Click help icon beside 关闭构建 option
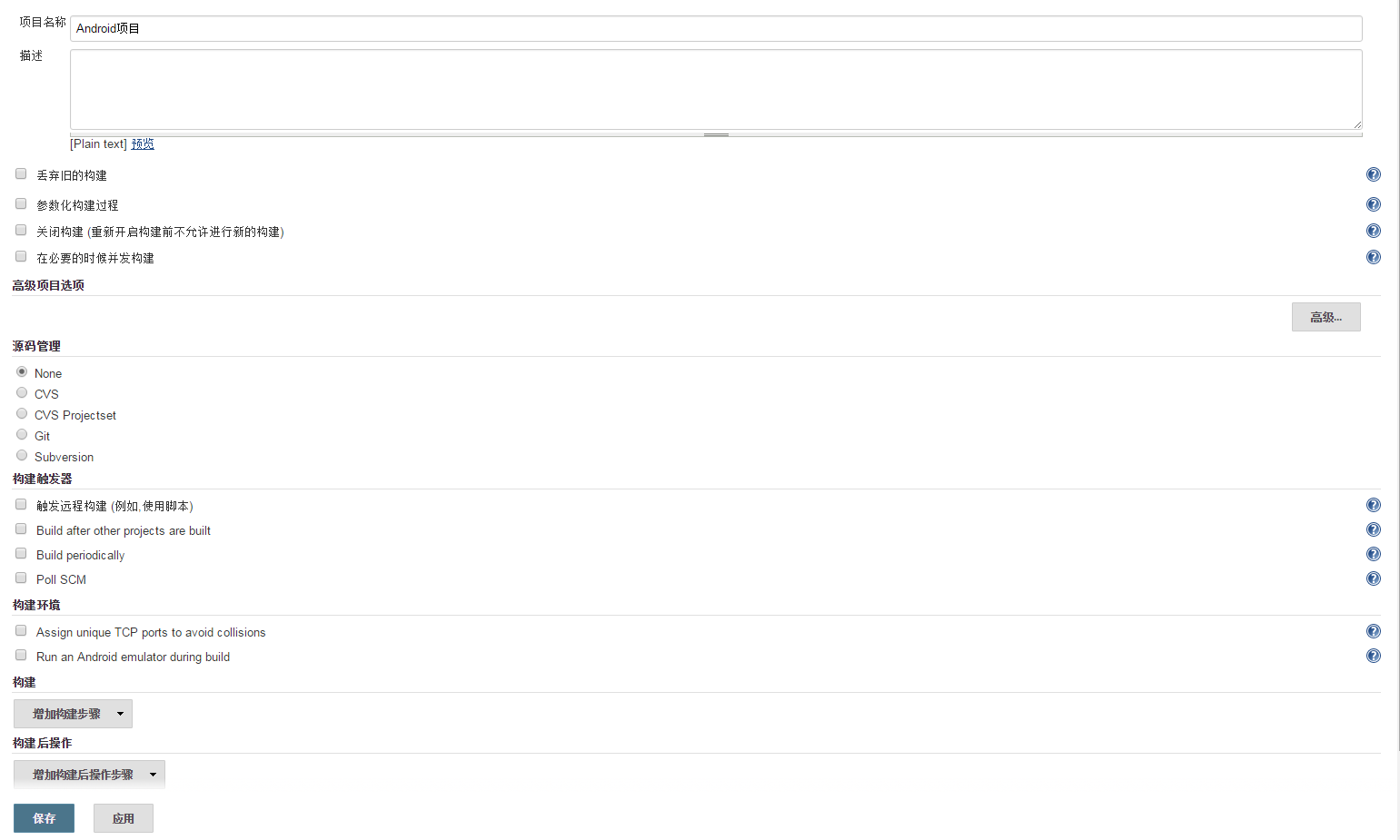Screen dimensions: 1400x840 (1374, 231)
